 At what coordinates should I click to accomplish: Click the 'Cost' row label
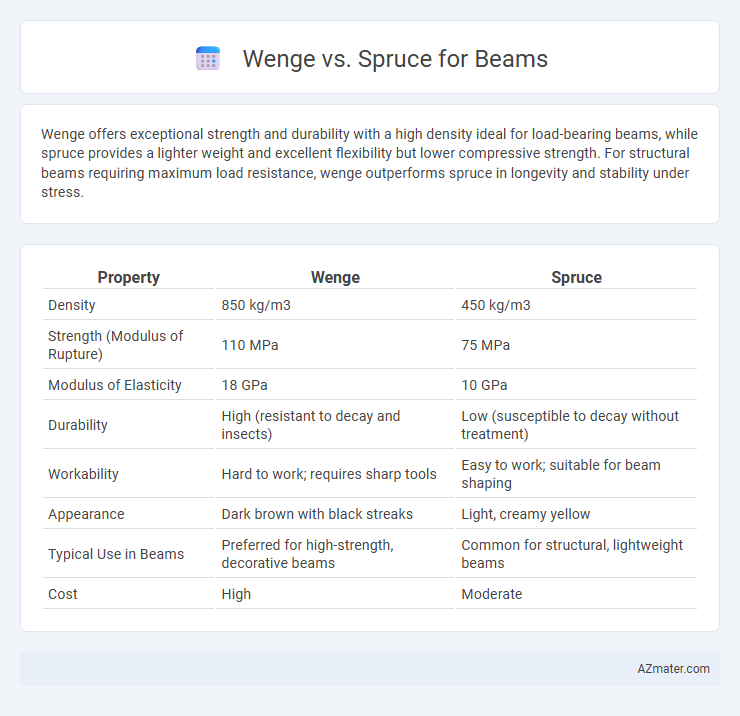[63, 594]
